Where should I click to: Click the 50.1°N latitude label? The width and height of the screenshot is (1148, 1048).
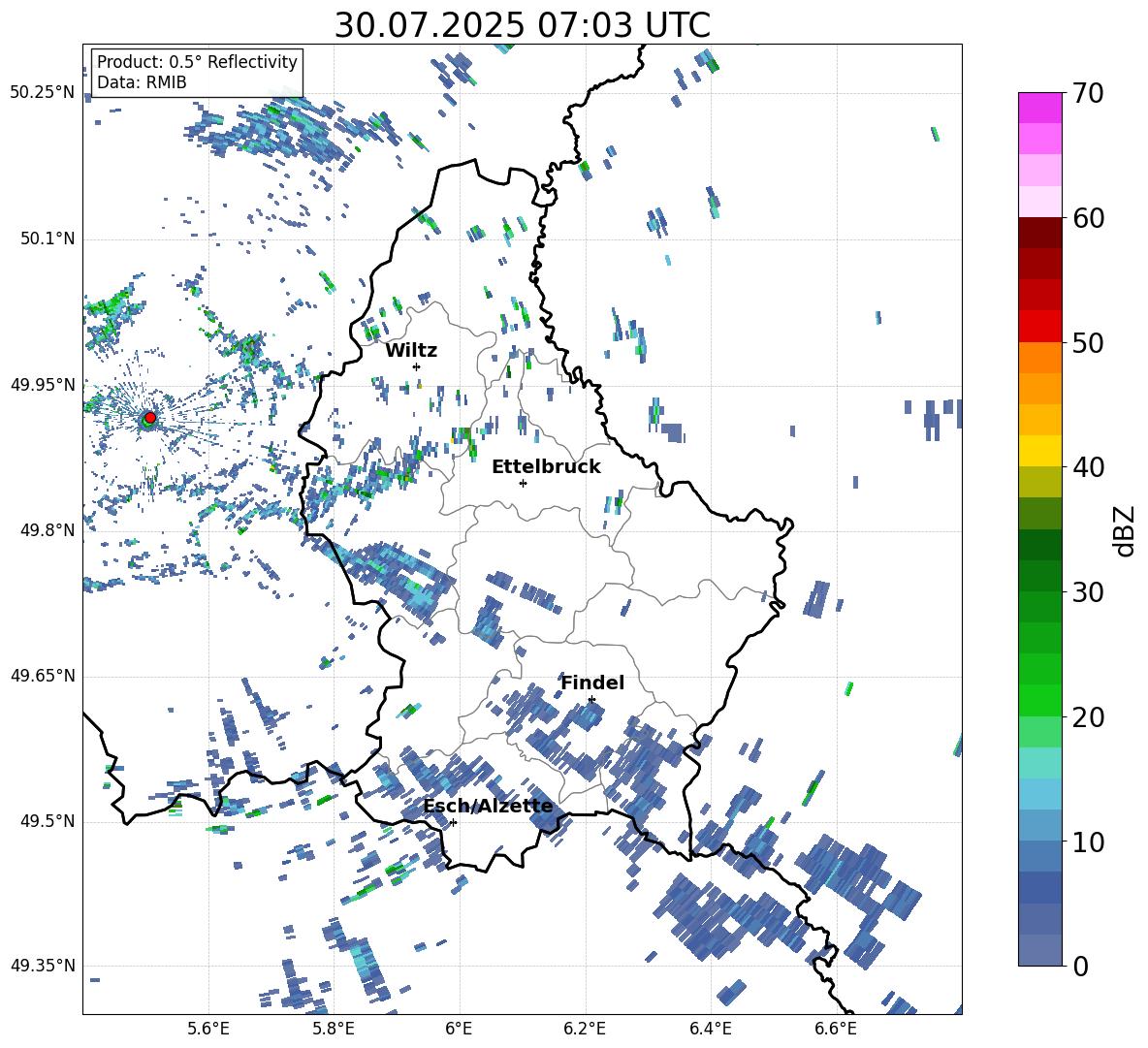[48, 238]
